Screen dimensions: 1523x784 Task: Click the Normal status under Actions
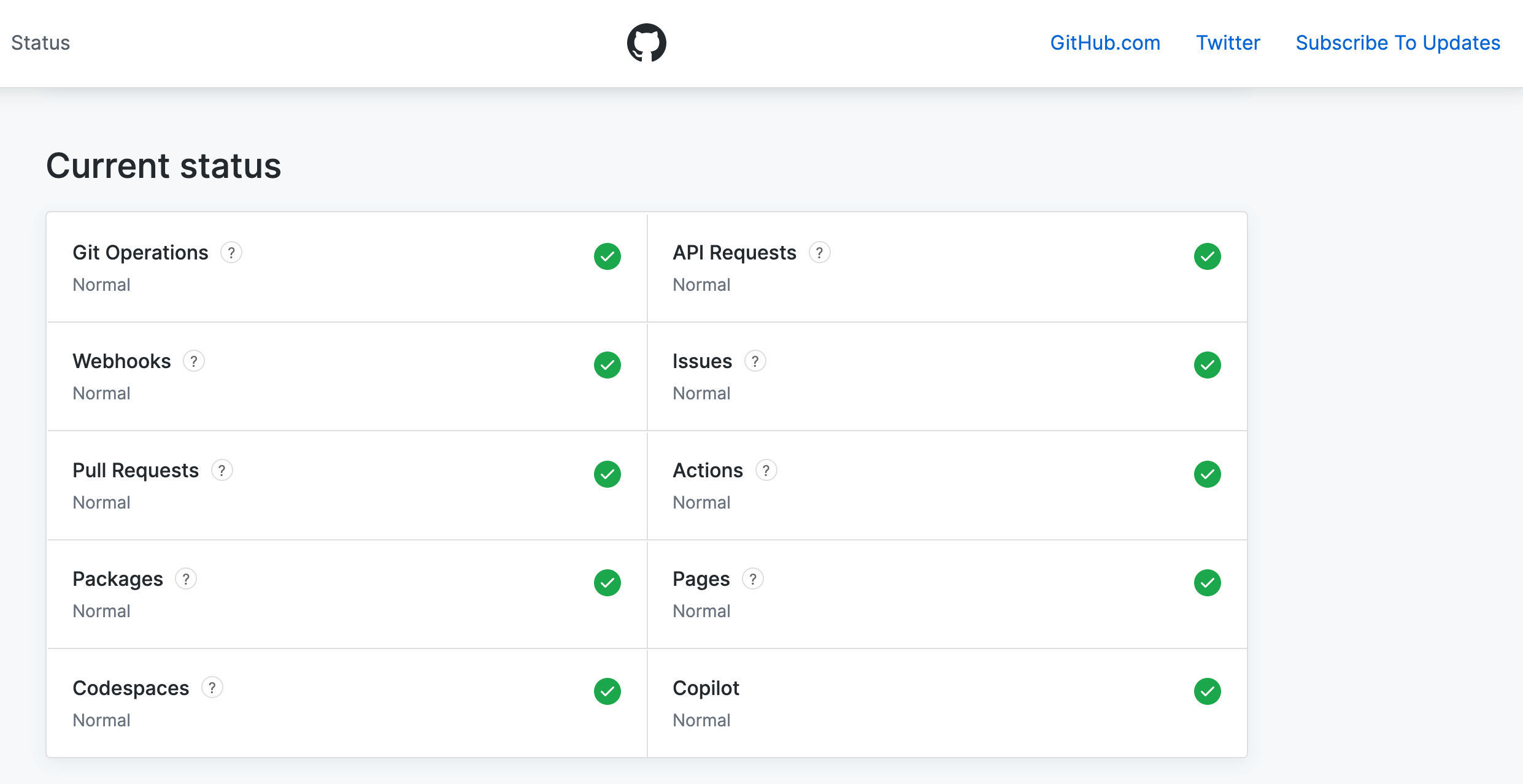[701, 502]
